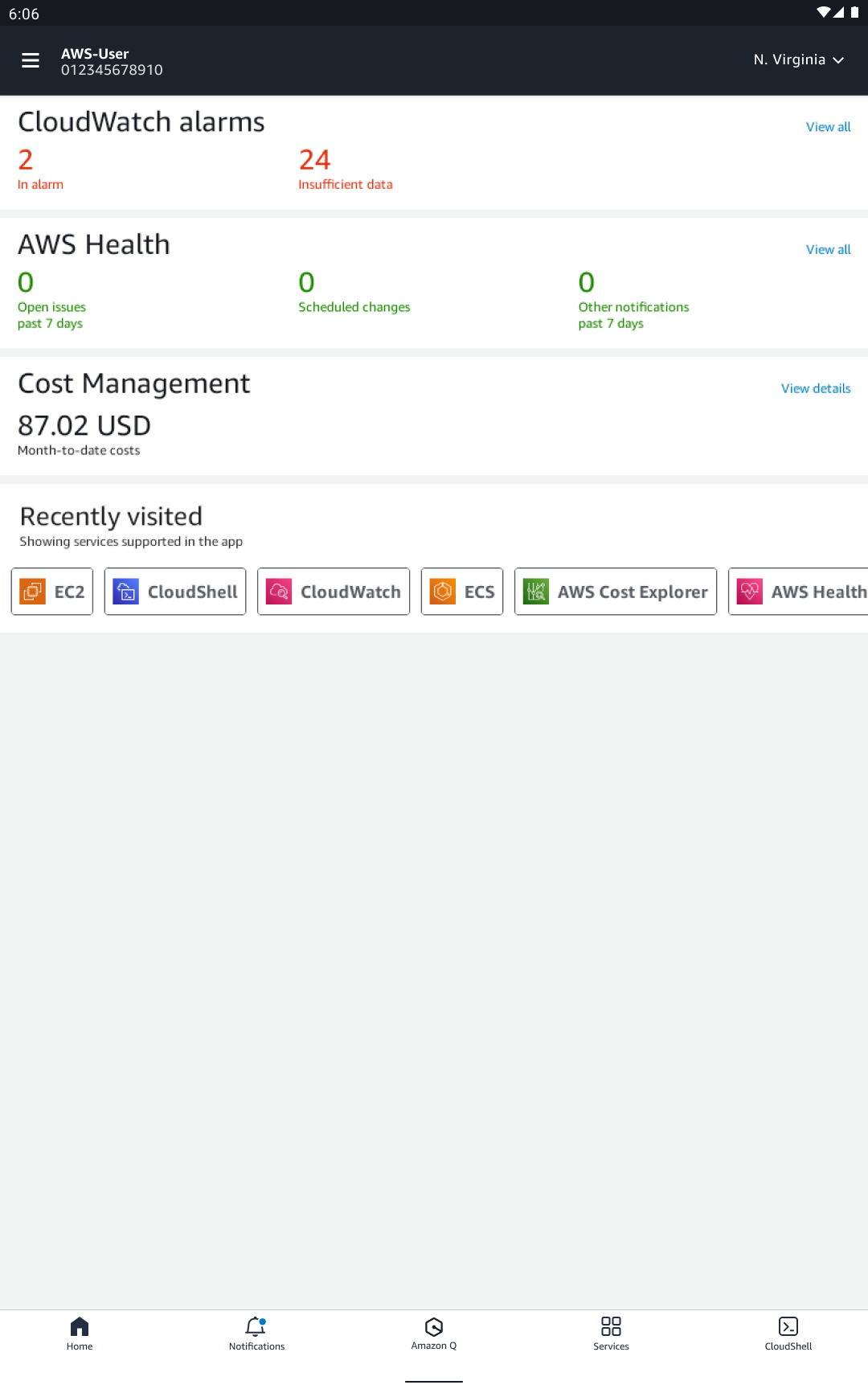Tap the account ID 012345678910
The width and height of the screenshot is (868, 1389).
(112, 70)
